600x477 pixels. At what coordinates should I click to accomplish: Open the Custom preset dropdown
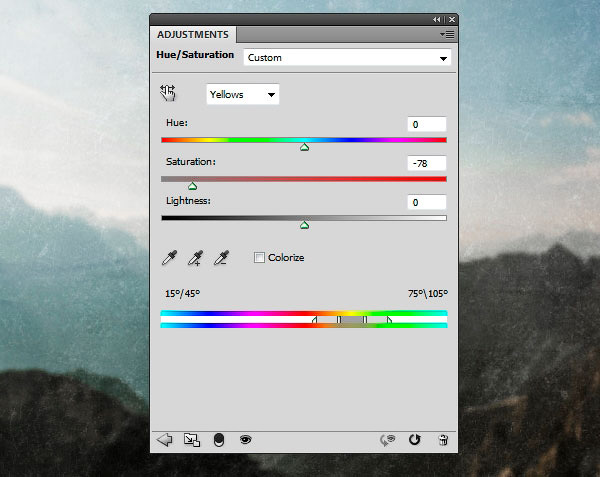click(x=347, y=58)
